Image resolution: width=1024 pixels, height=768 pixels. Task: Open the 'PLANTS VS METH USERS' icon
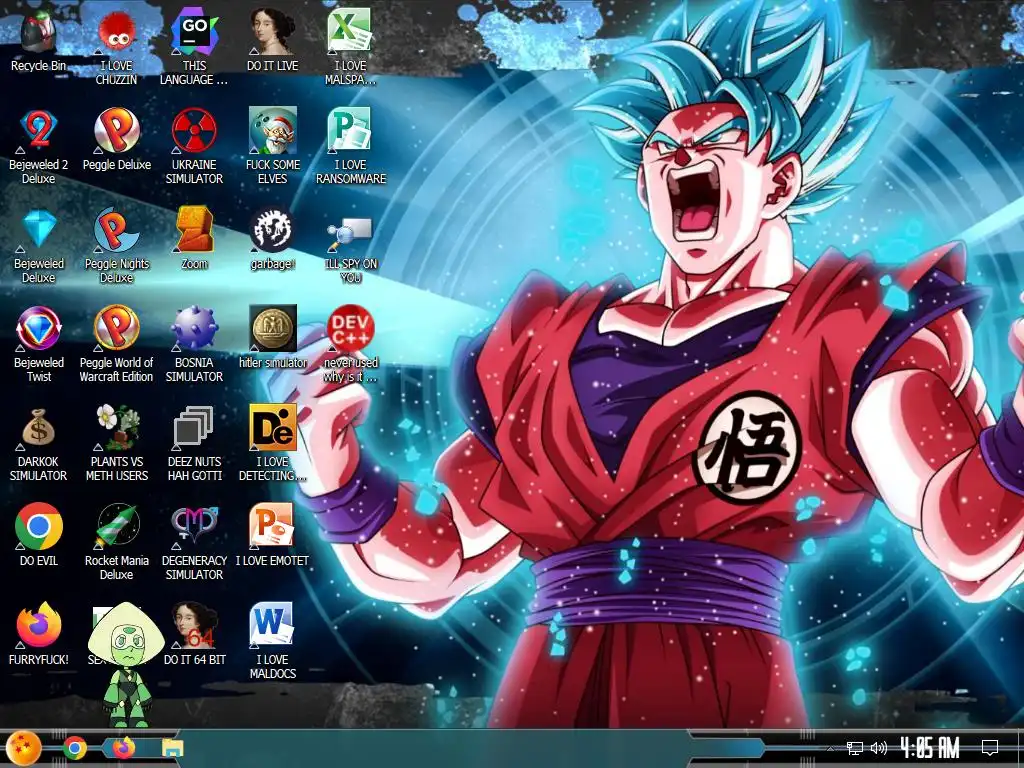116,427
